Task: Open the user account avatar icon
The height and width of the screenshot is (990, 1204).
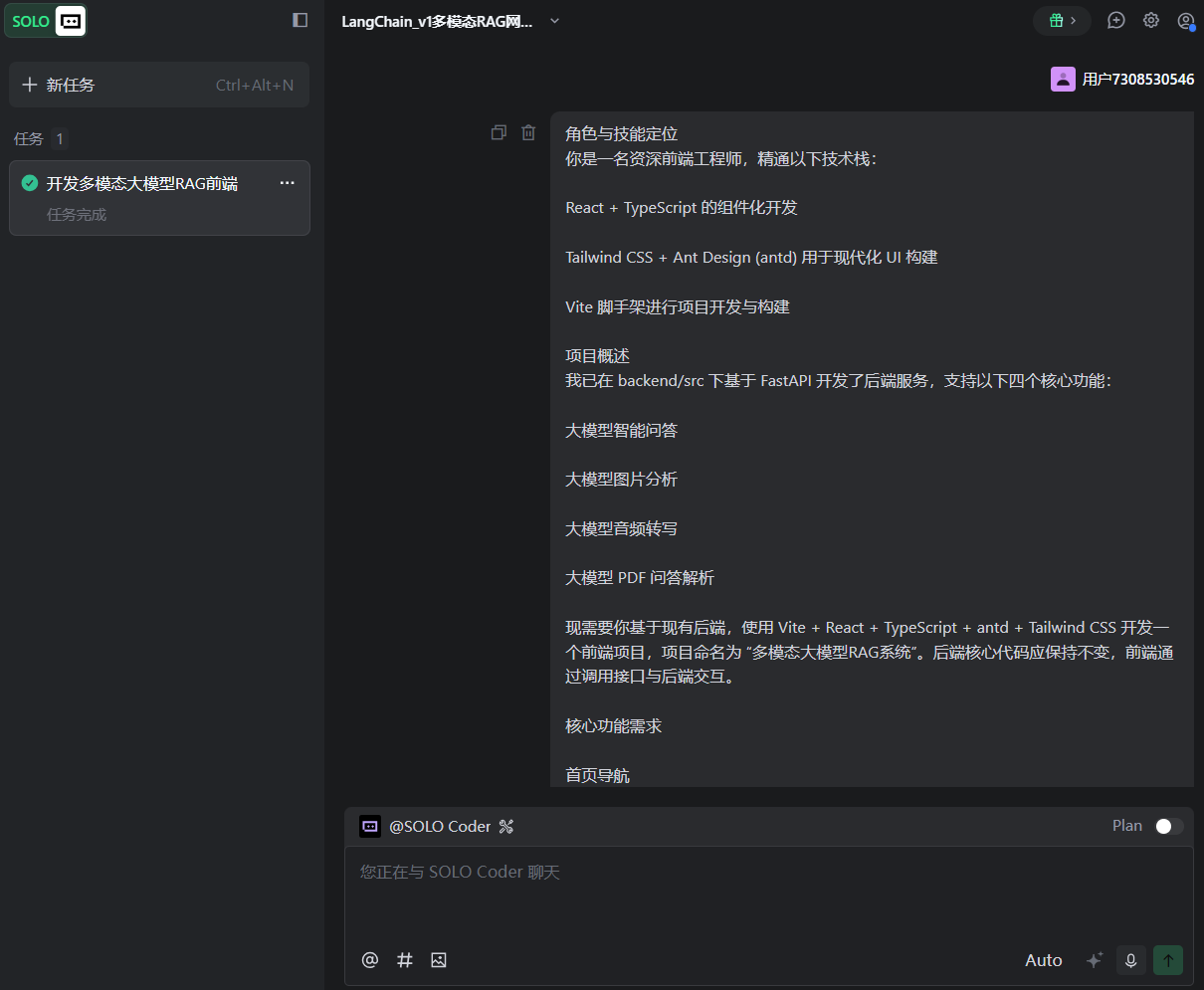Action: [x=1186, y=20]
